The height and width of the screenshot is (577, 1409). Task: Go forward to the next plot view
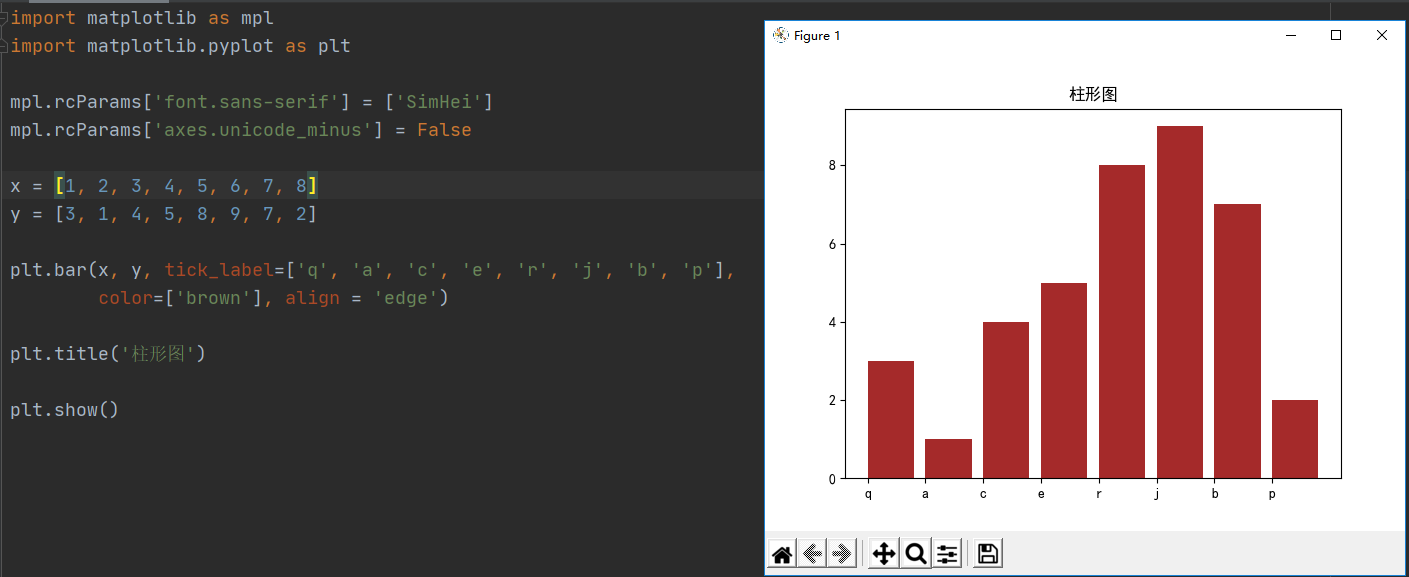(842, 553)
